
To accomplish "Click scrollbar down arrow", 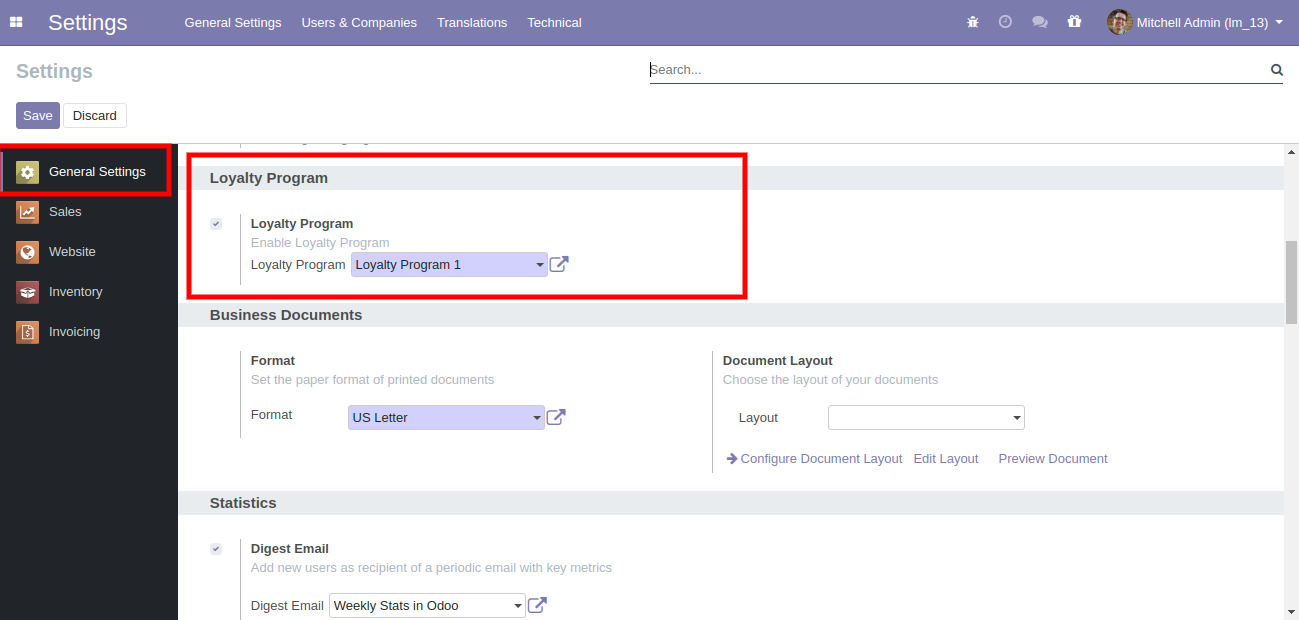I will point(1291,611).
